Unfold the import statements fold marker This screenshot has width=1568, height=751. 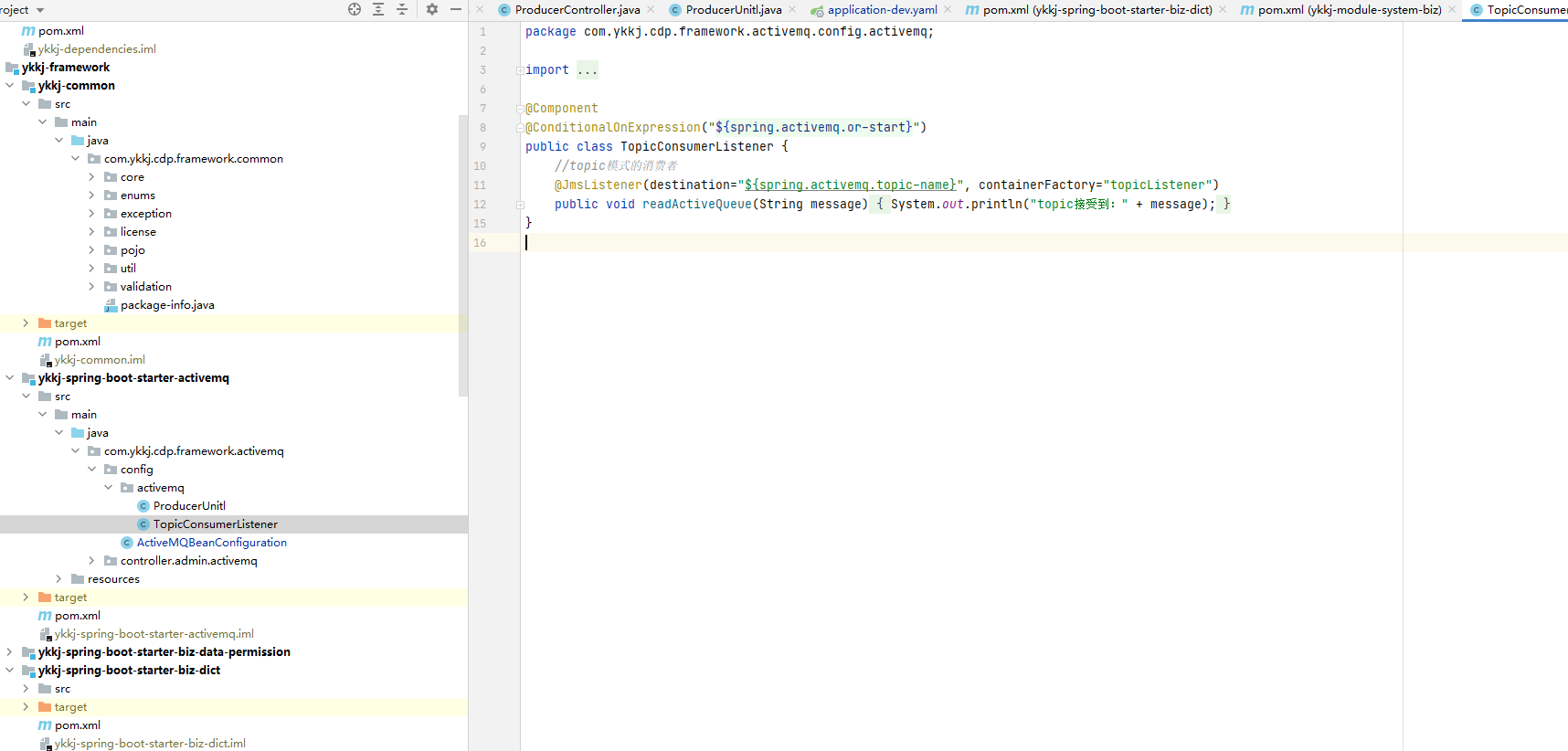pos(520,70)
